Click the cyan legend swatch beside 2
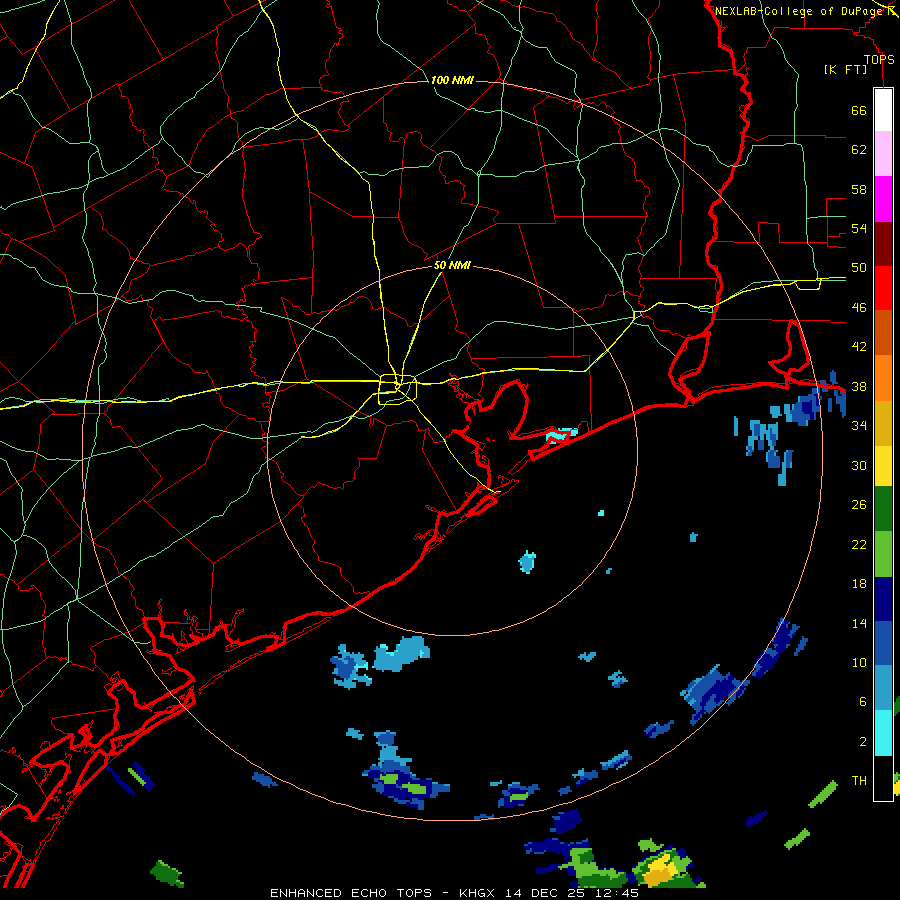Image resolution: width=900 pixels, height=900 pixels. (883, 733)
